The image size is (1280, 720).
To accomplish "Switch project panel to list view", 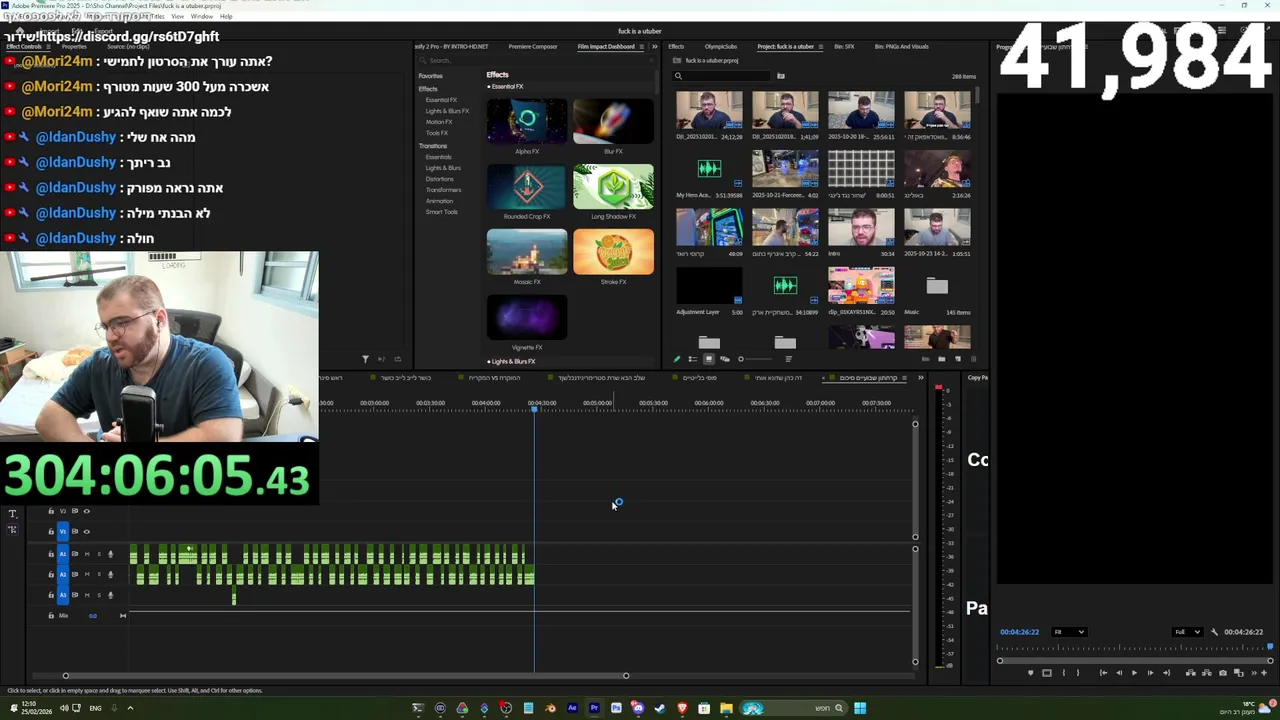I will tap(693, 359).
